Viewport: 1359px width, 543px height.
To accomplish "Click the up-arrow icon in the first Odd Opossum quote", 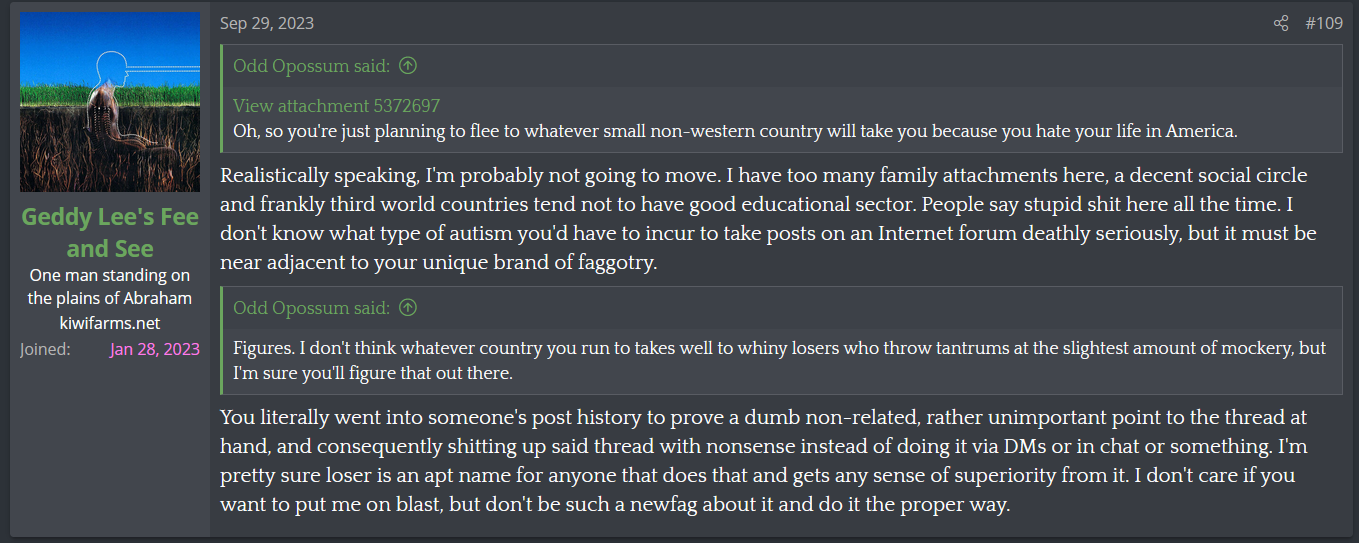I will coord(408,66).
